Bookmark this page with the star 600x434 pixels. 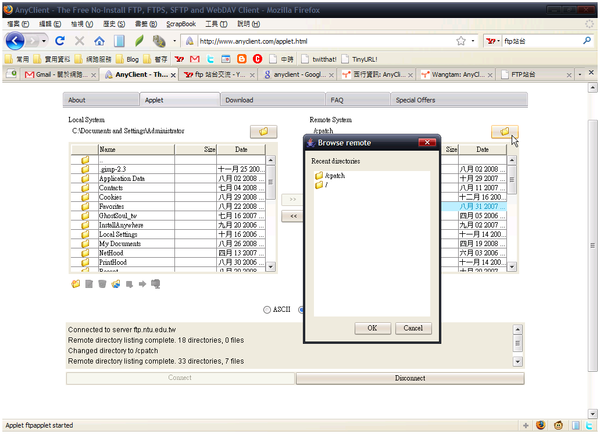pos(461,41)
